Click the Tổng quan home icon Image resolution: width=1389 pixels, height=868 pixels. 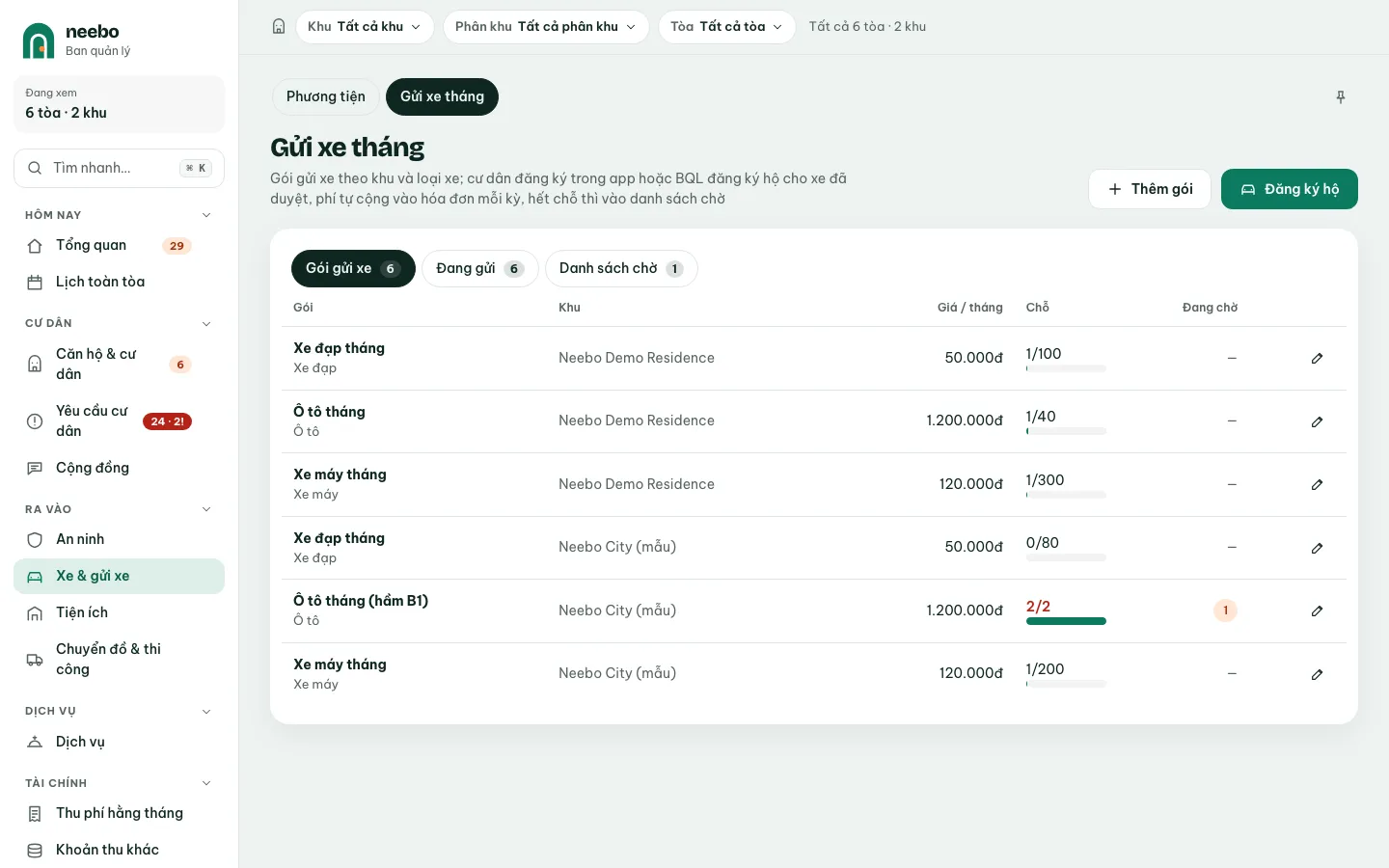click(x=35, y=246)
